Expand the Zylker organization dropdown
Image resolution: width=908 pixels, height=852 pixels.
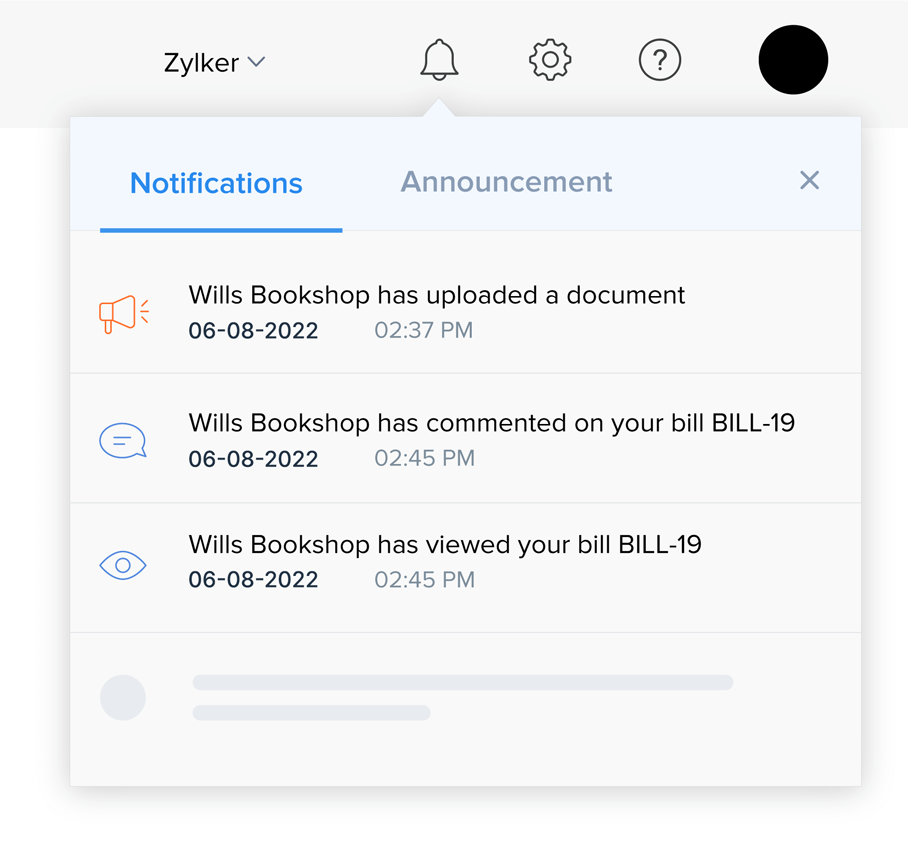tap(202, 63)
